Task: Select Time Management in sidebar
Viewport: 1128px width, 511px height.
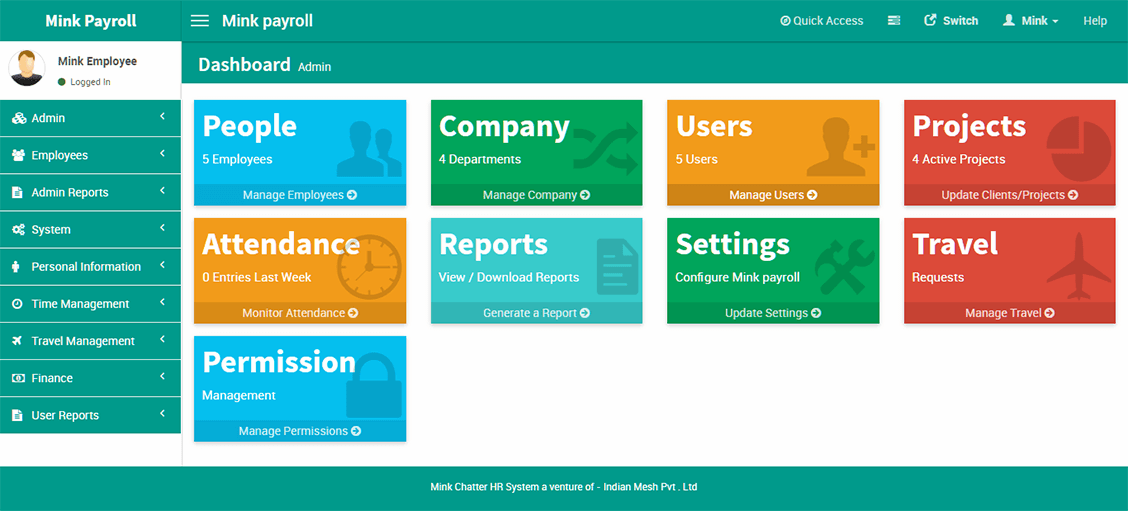Action: (x=91, y=304)
